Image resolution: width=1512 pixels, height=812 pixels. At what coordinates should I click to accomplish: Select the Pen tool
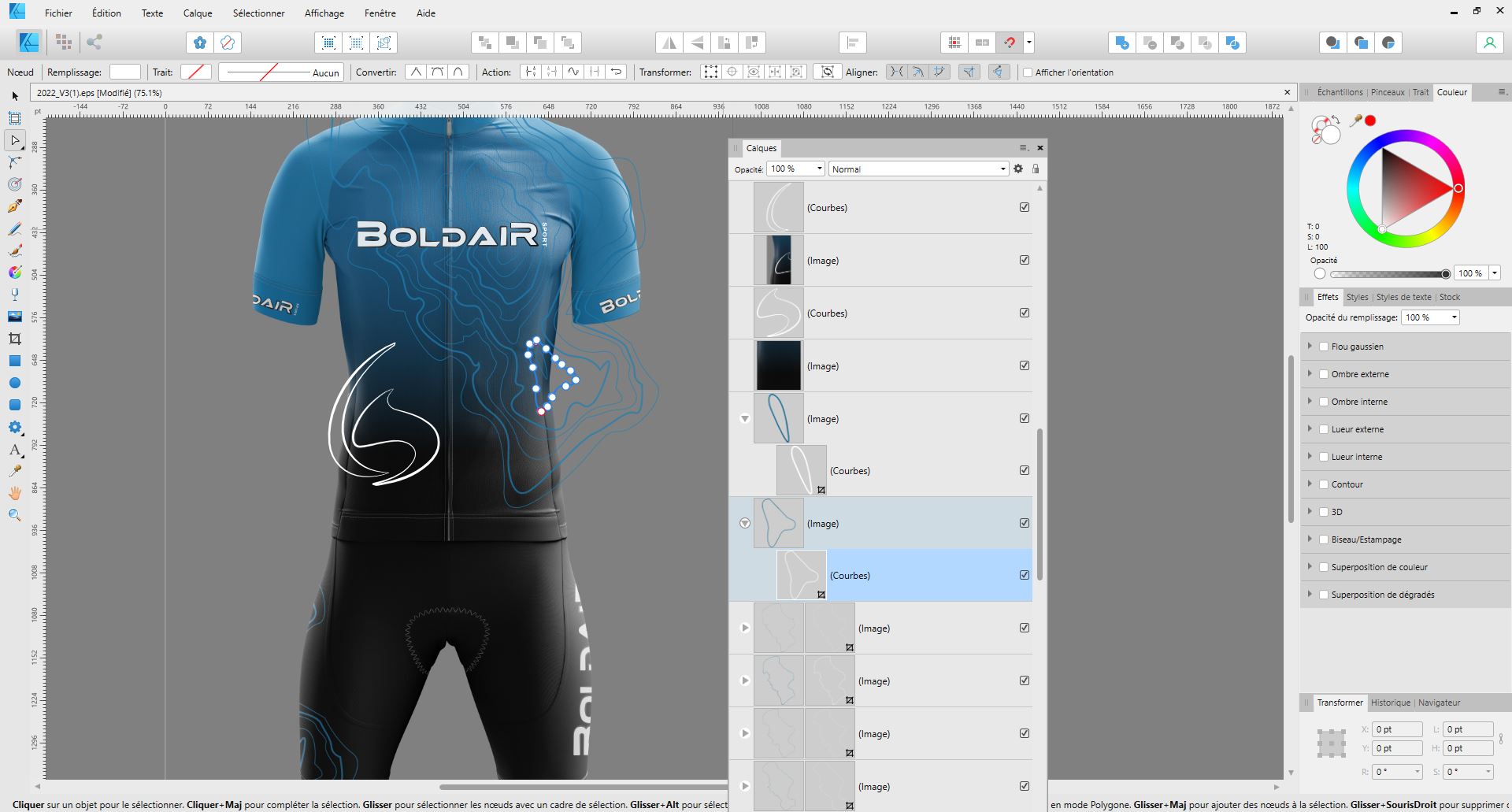15,206
